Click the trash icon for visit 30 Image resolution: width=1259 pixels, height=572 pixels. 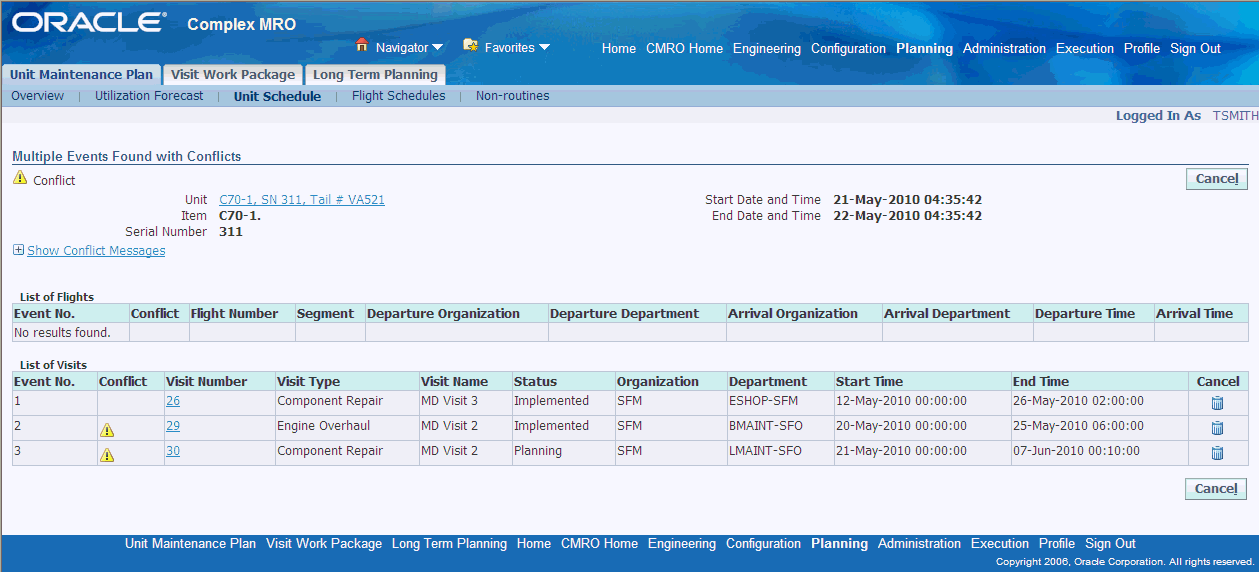click(1217, 453)
